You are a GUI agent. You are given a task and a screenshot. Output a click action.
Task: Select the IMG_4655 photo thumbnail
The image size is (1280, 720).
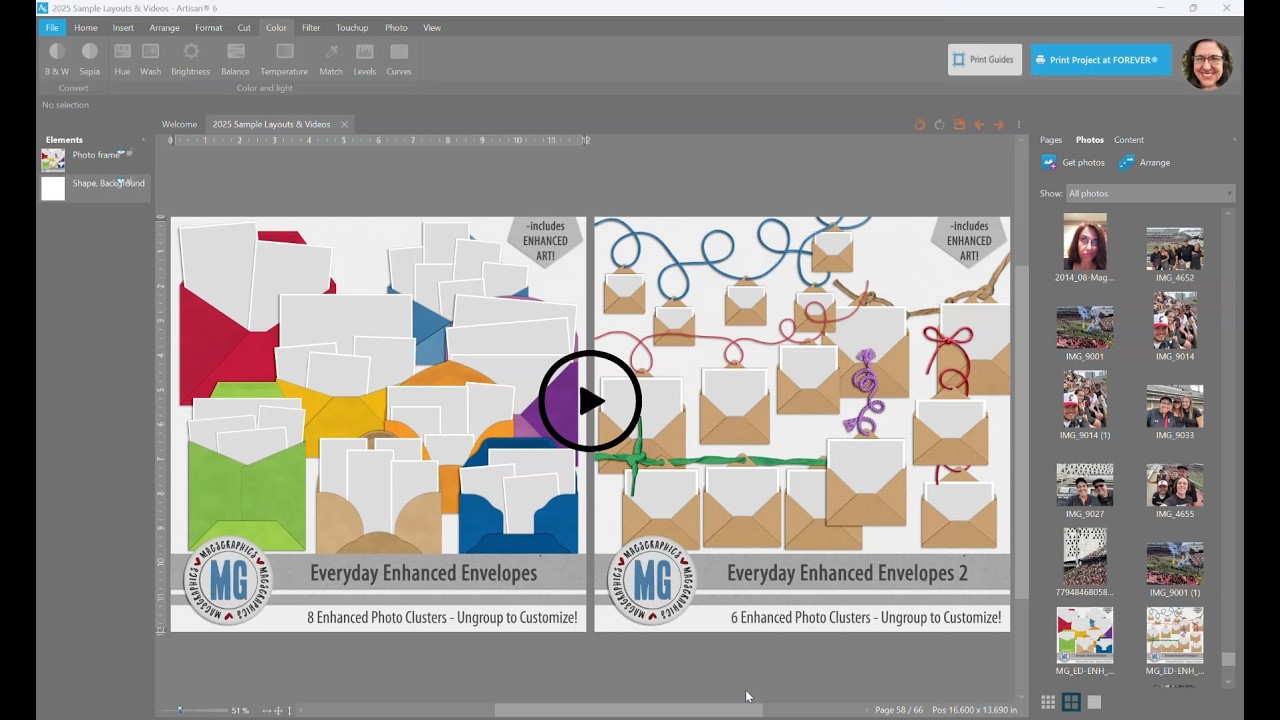pos(1175,485)
